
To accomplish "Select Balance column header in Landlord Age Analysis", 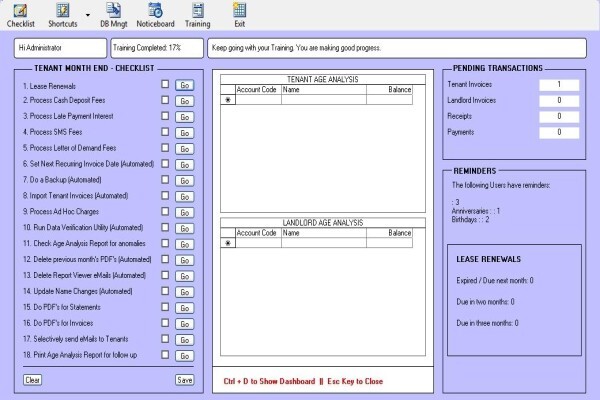I will click(389, 233).
